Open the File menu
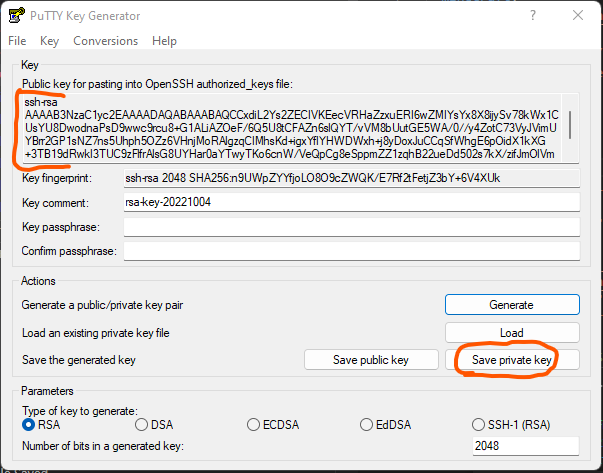Viewport: 603px width, 473px height. pyautogui.click(x=17, y=41)
